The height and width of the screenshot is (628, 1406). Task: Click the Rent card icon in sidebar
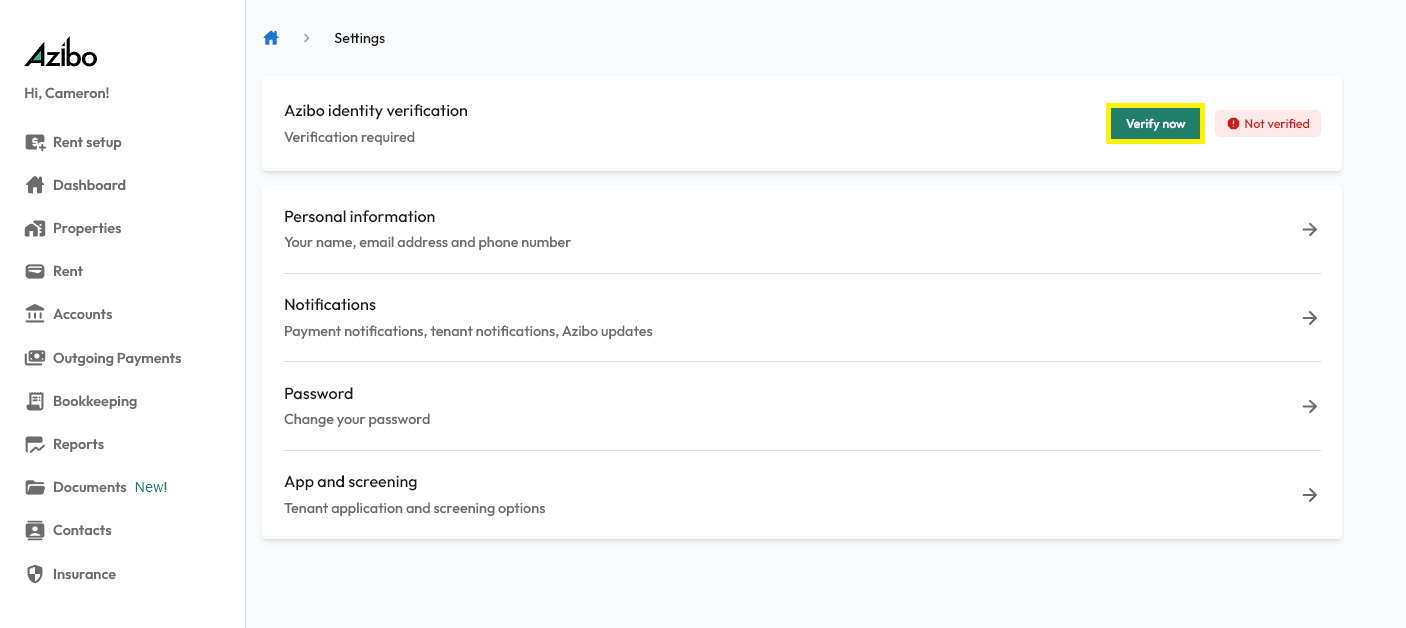[35, 271]
